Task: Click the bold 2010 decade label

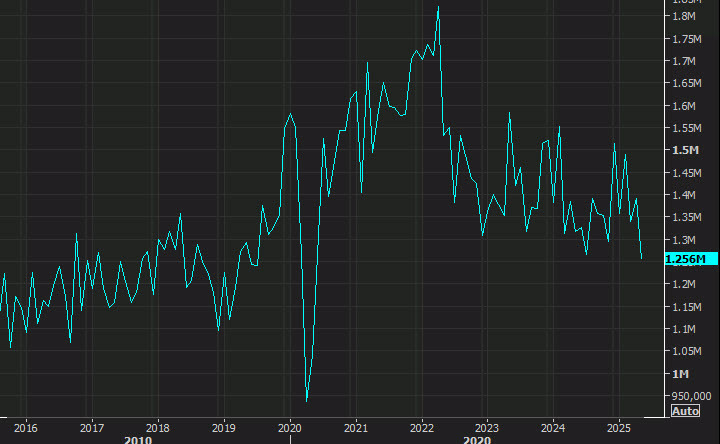Action: [x=138, y=439]
